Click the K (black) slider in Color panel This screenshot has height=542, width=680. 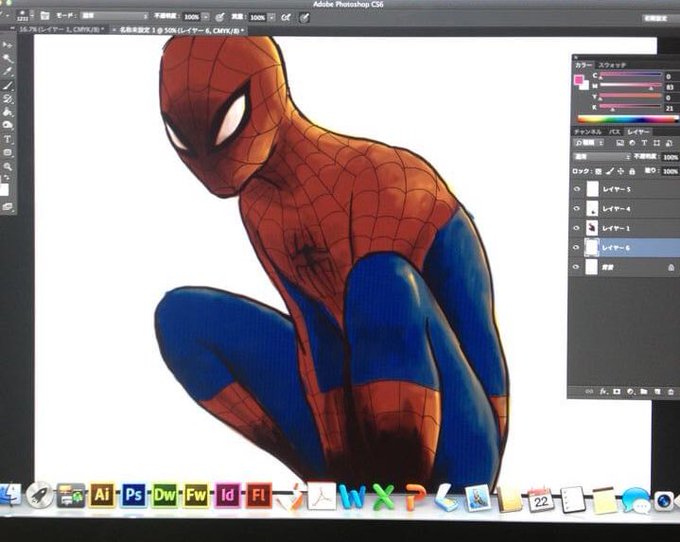(631, 107)
